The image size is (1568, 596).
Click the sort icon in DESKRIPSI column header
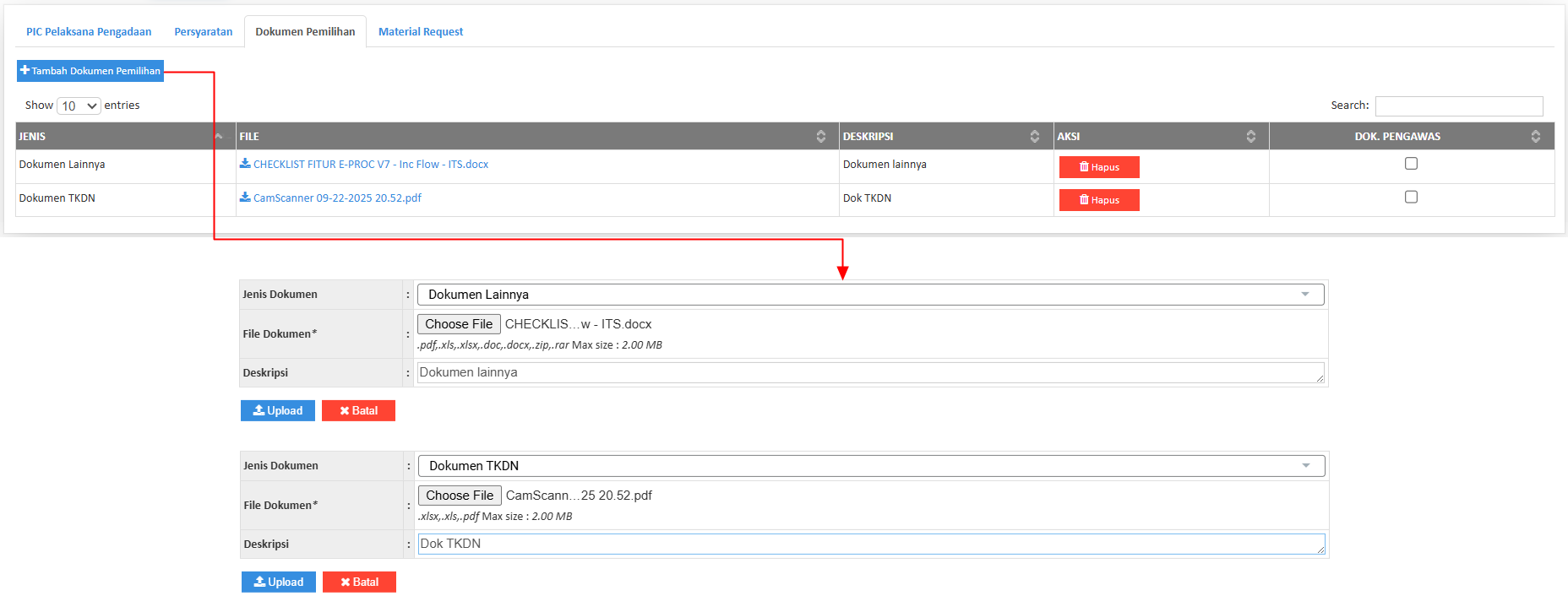(x=1034, y=137)
